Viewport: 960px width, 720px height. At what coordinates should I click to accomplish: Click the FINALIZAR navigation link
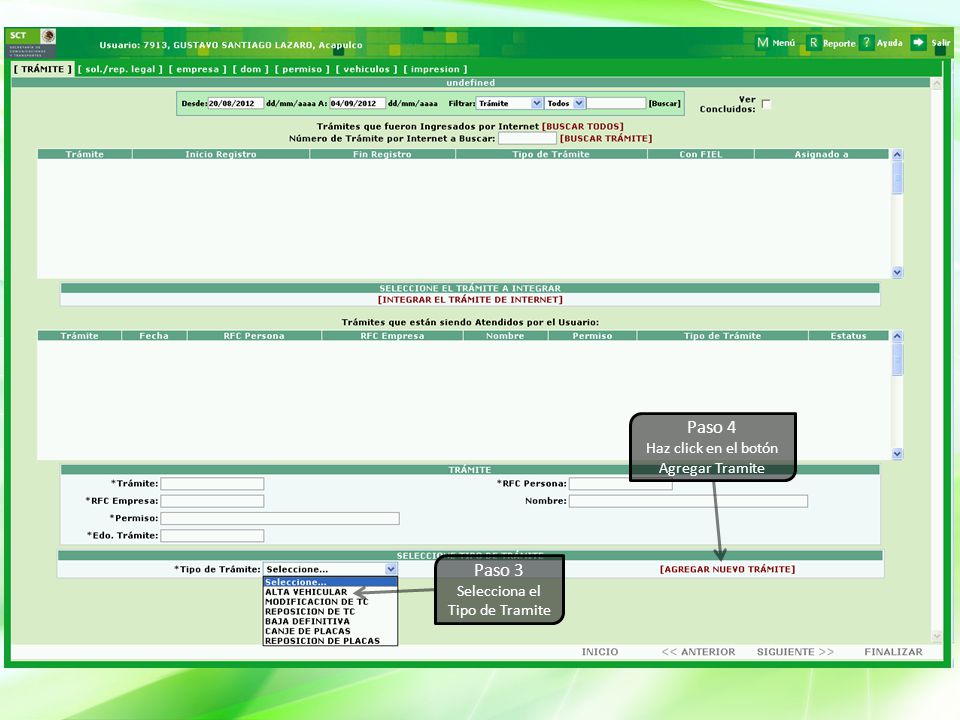pos(893,652)
